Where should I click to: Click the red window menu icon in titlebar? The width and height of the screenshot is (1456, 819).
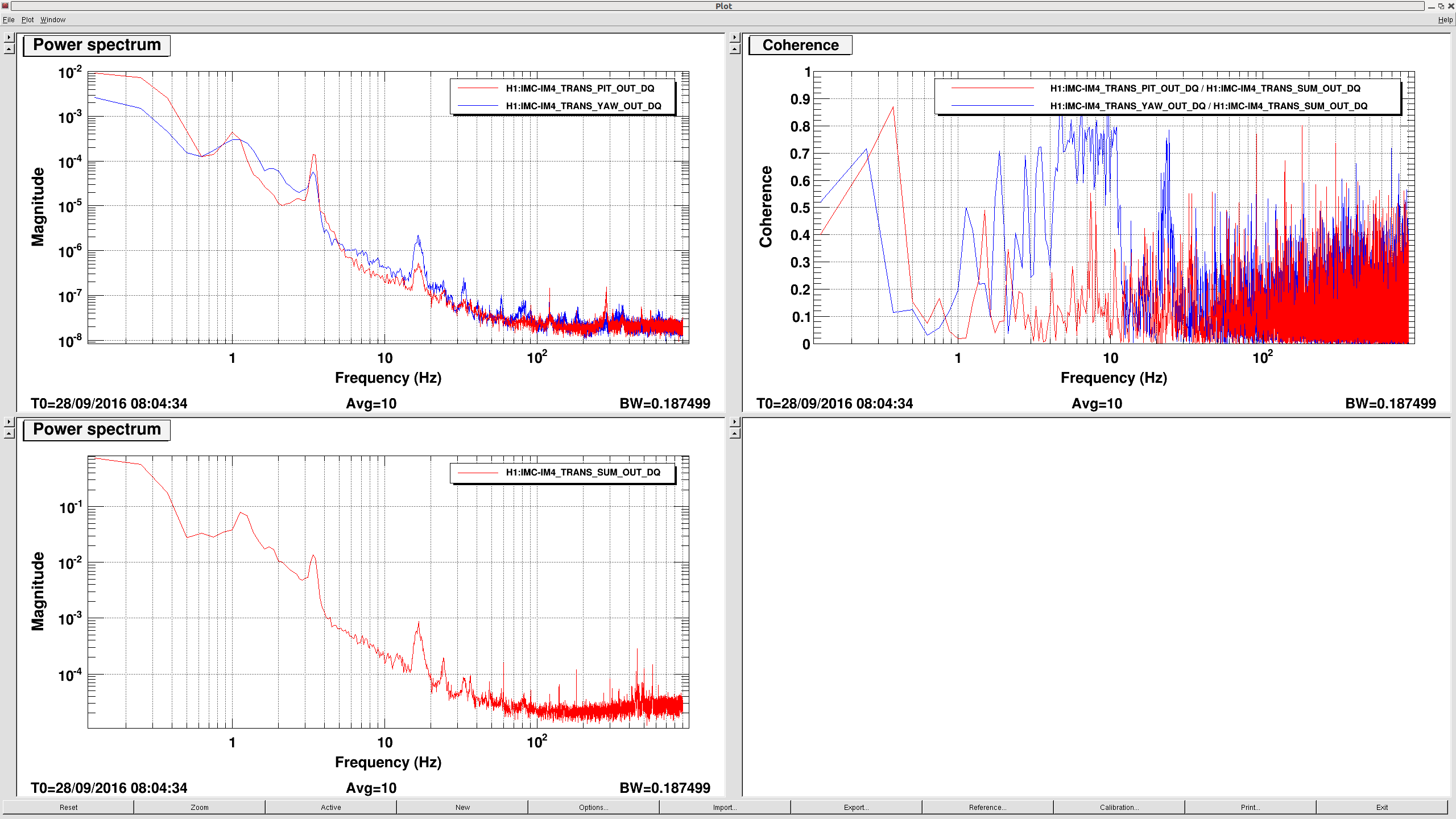tap(5, 6)
